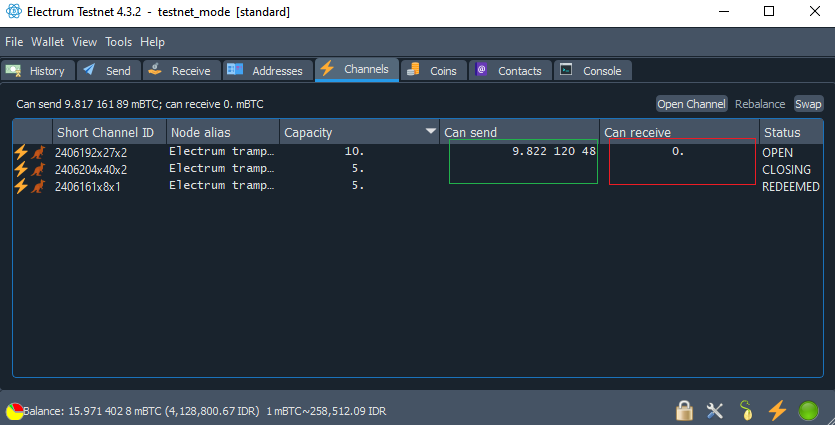835x425 pixels.
Task: Click kangaroo icon of channel 2406161x8x1
Action: tap(38, 187)
